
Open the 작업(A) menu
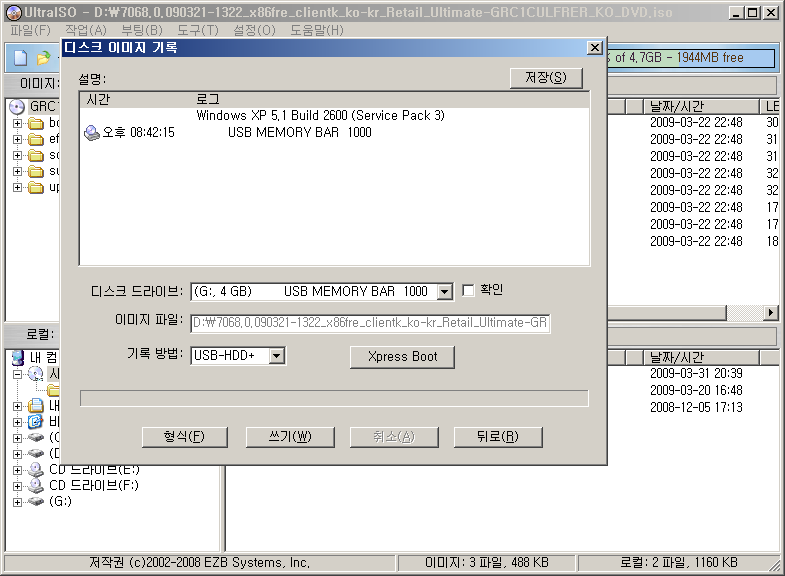[x=86, y=31]
